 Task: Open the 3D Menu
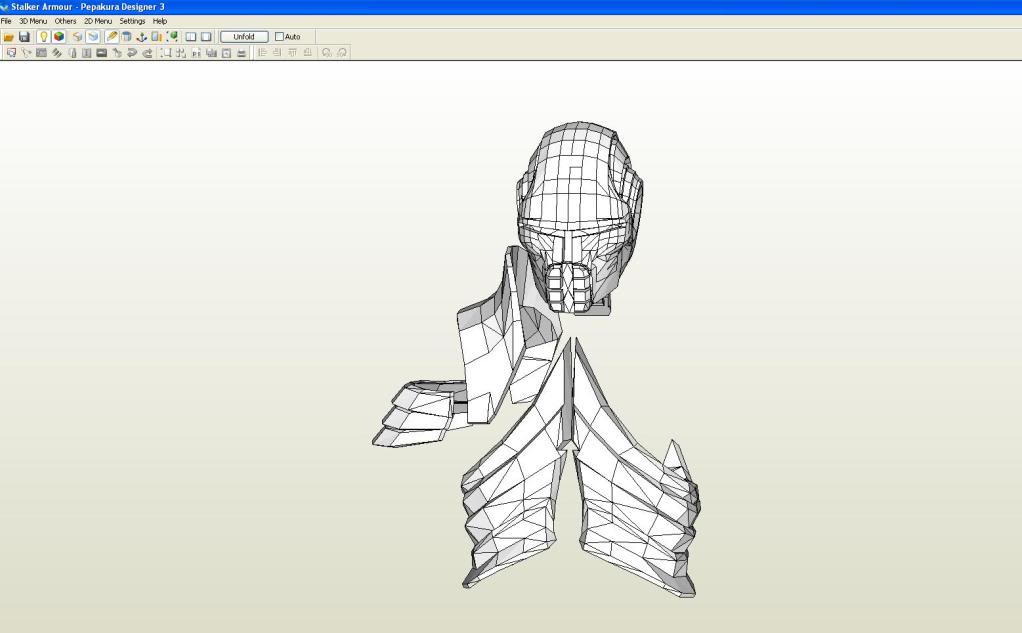click(x=33, y=21)
